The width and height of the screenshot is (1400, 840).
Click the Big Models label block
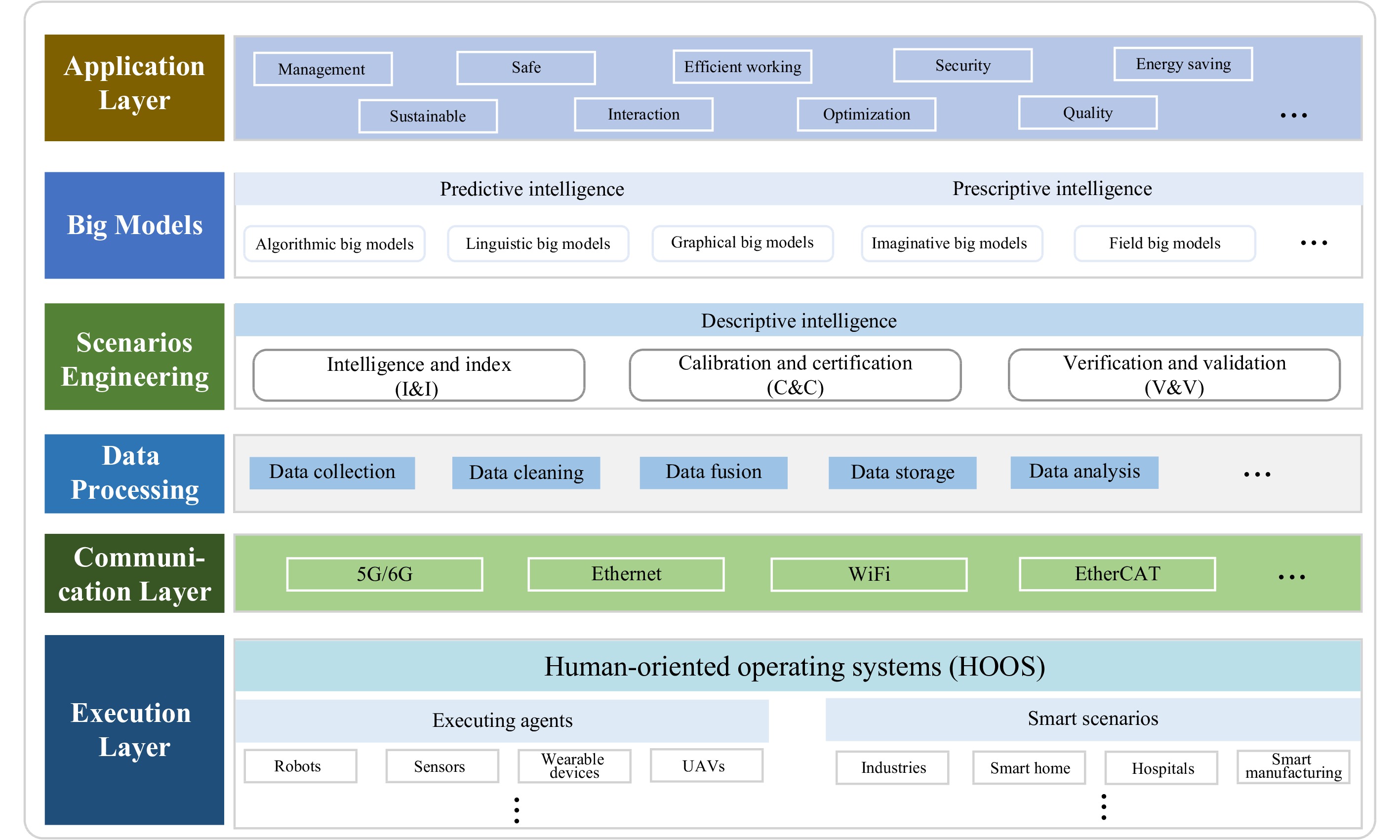click(x=134, y=225)
